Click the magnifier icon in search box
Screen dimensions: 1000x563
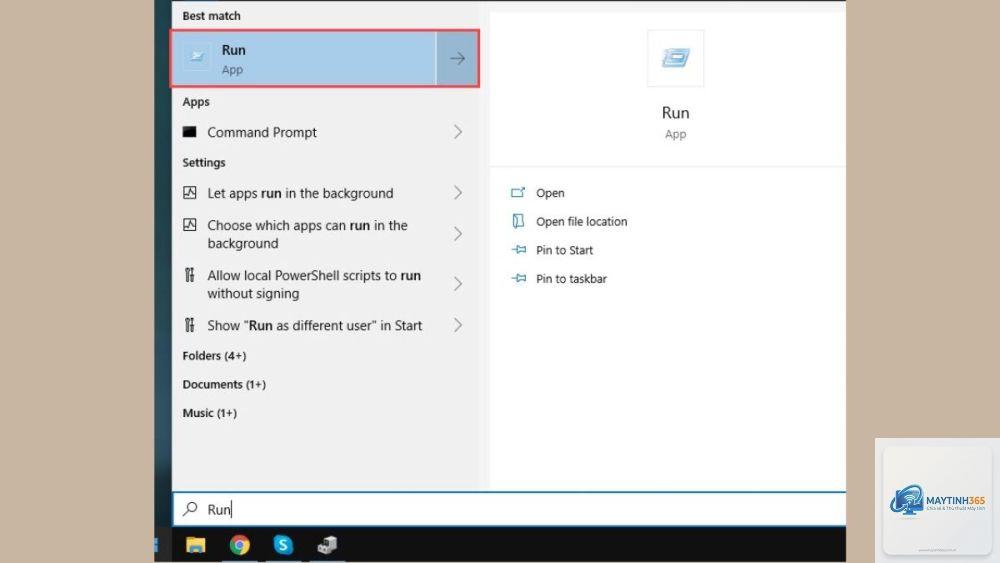pyautogui.click(x=190, y=509)
